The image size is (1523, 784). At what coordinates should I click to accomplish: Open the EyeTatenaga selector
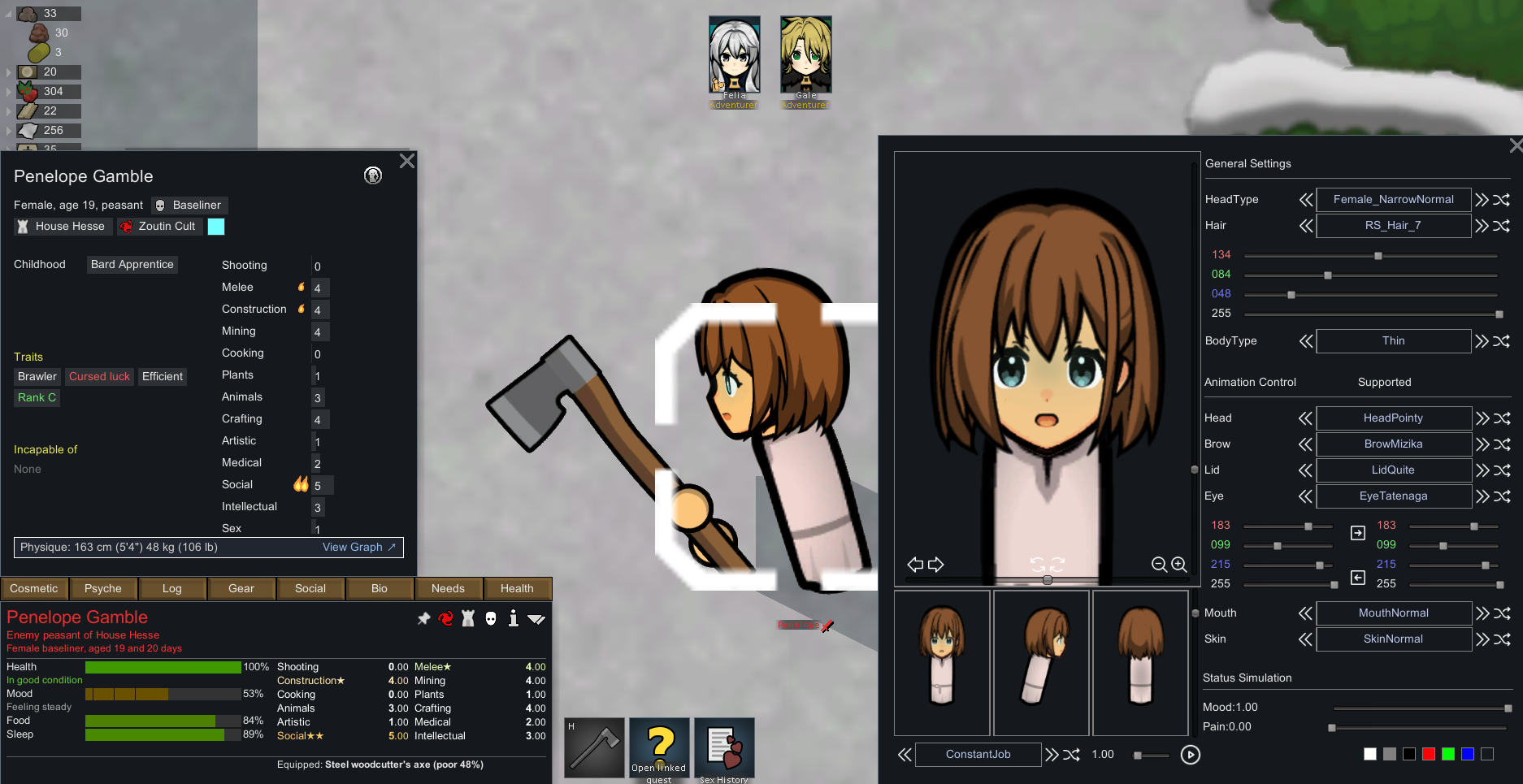pyautogui.click(x=1393, y=496)
